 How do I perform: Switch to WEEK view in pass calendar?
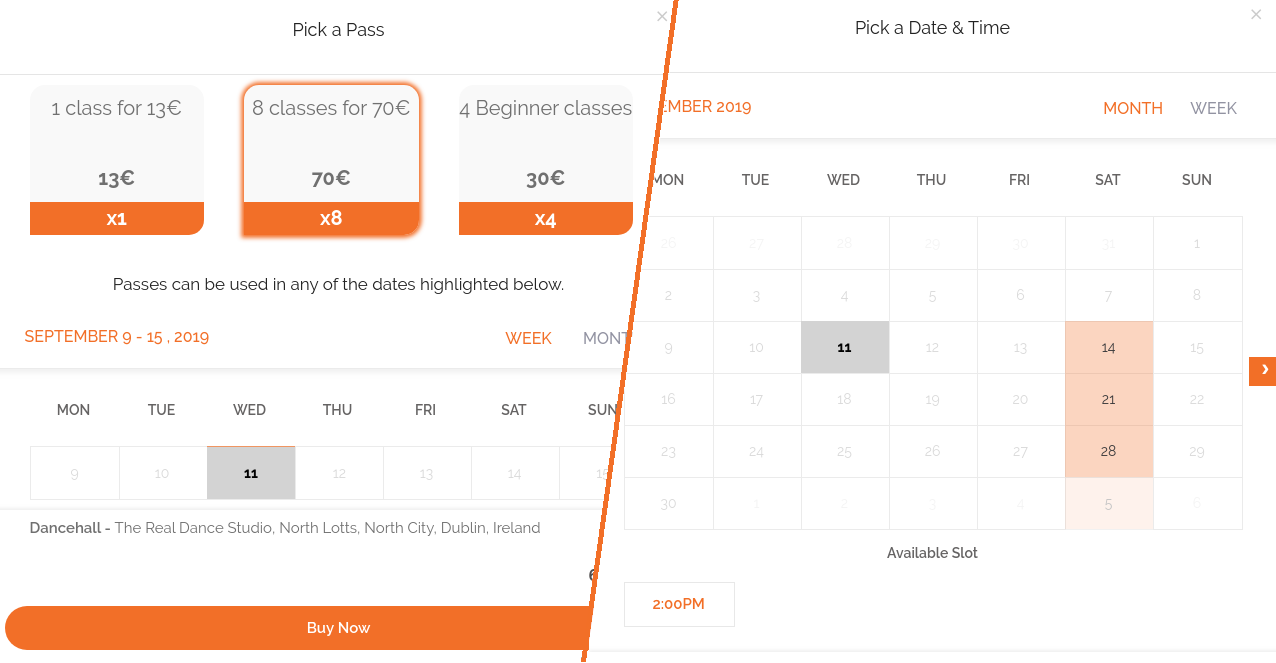click(x=528, y=338)
